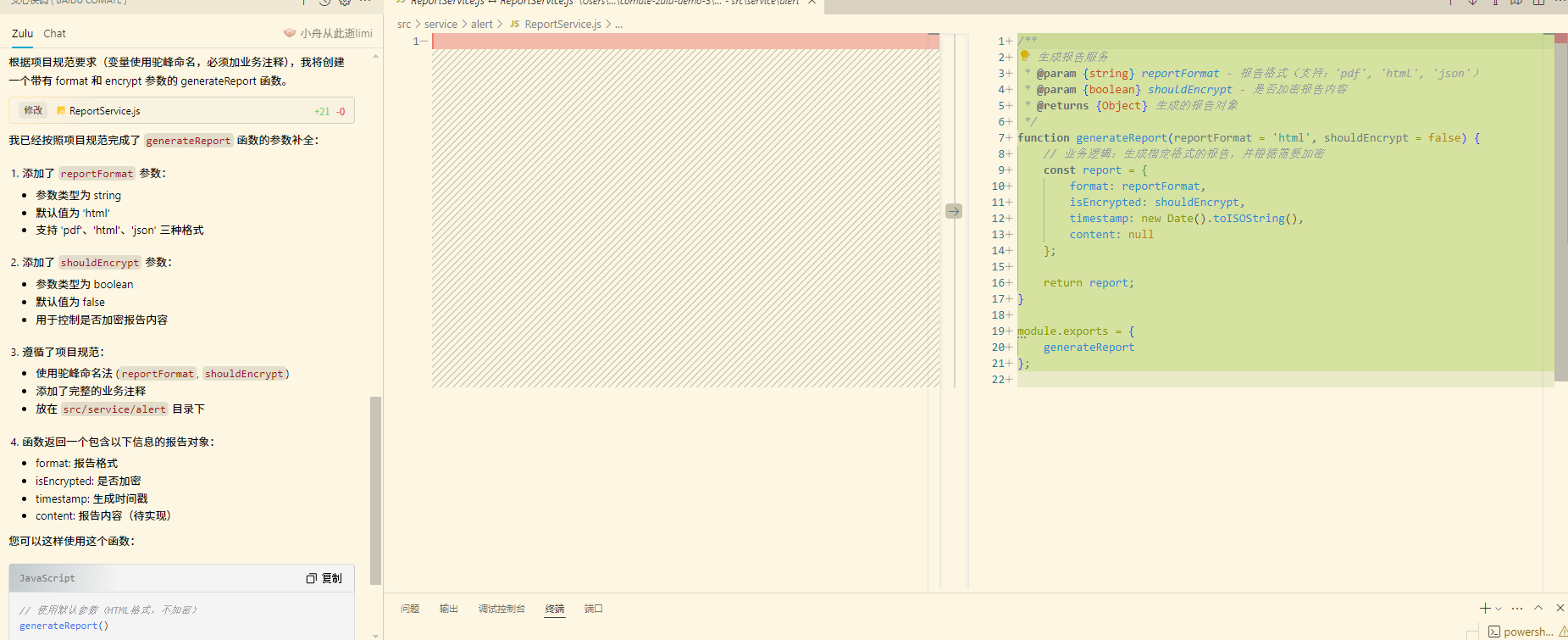Click the new terminal plus icon
This screenshot has width=1568, height=640.
(1485, 609)
